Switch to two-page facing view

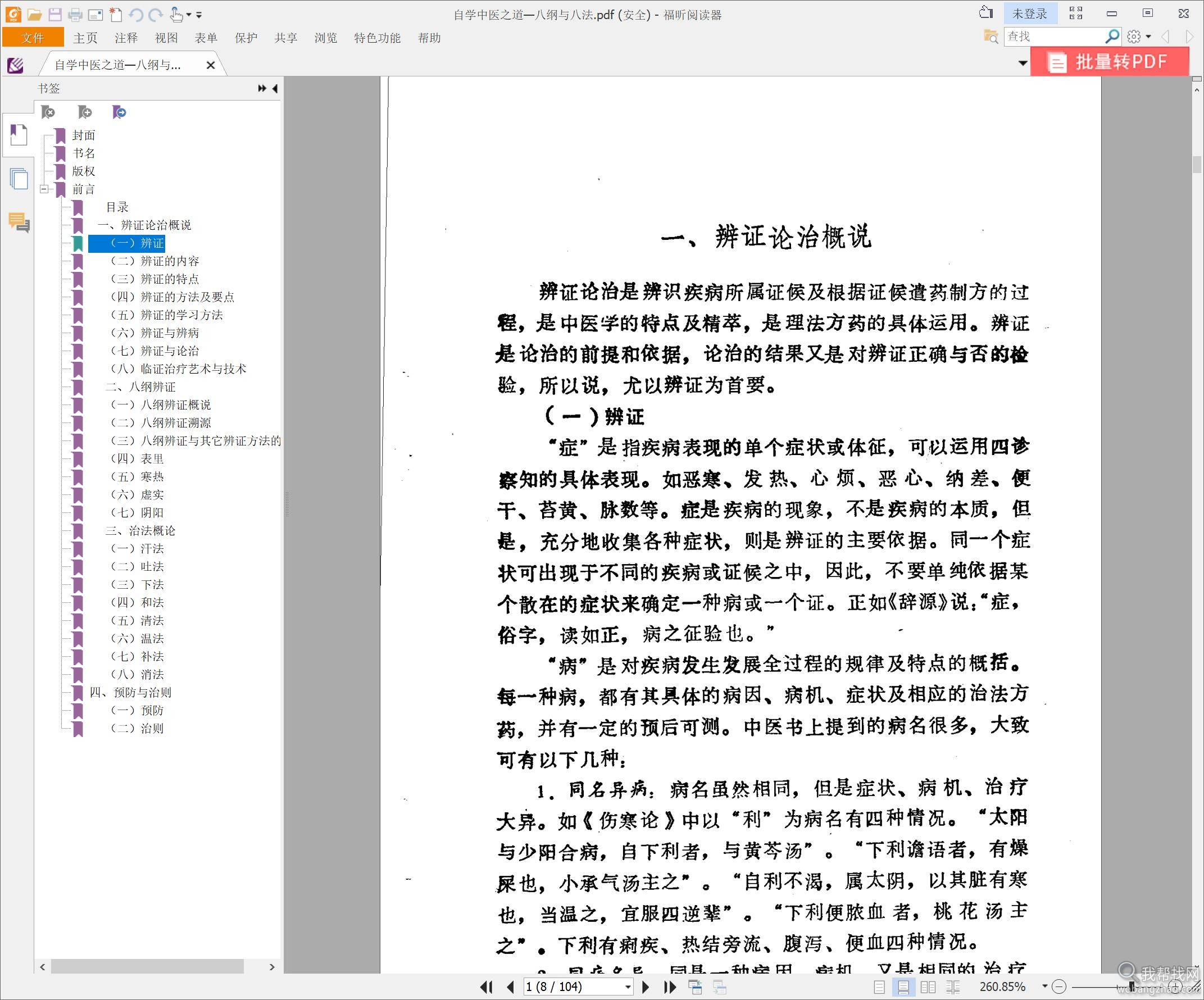(928, 987)
